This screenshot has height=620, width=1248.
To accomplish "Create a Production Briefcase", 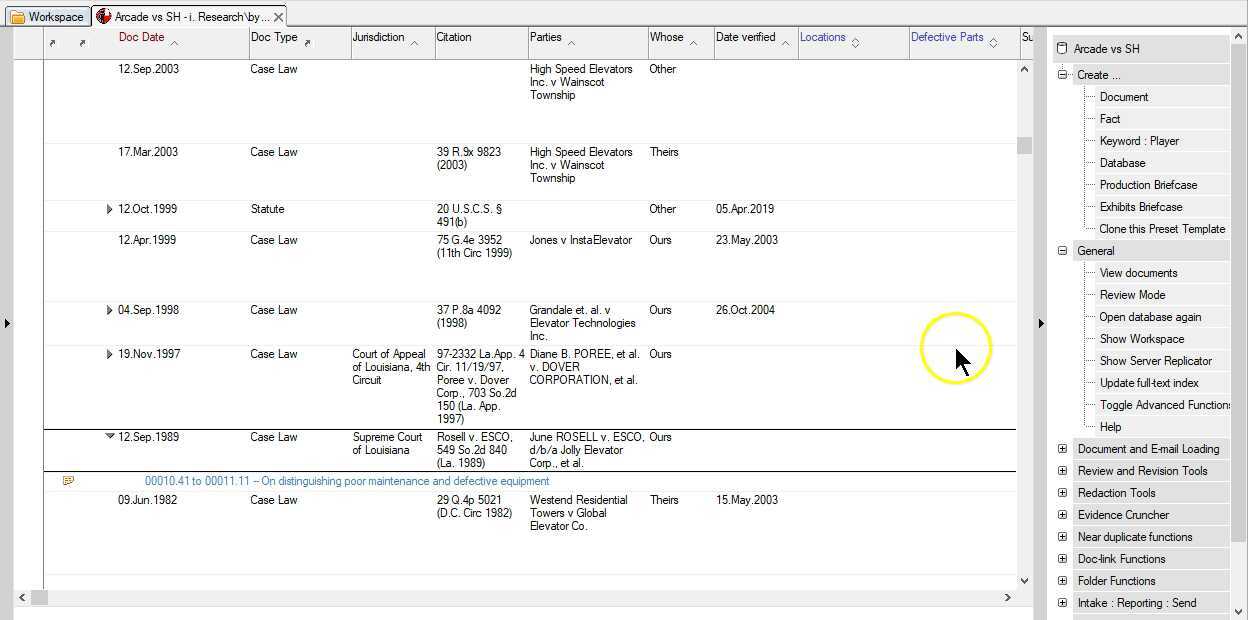I will (1148, 185).
